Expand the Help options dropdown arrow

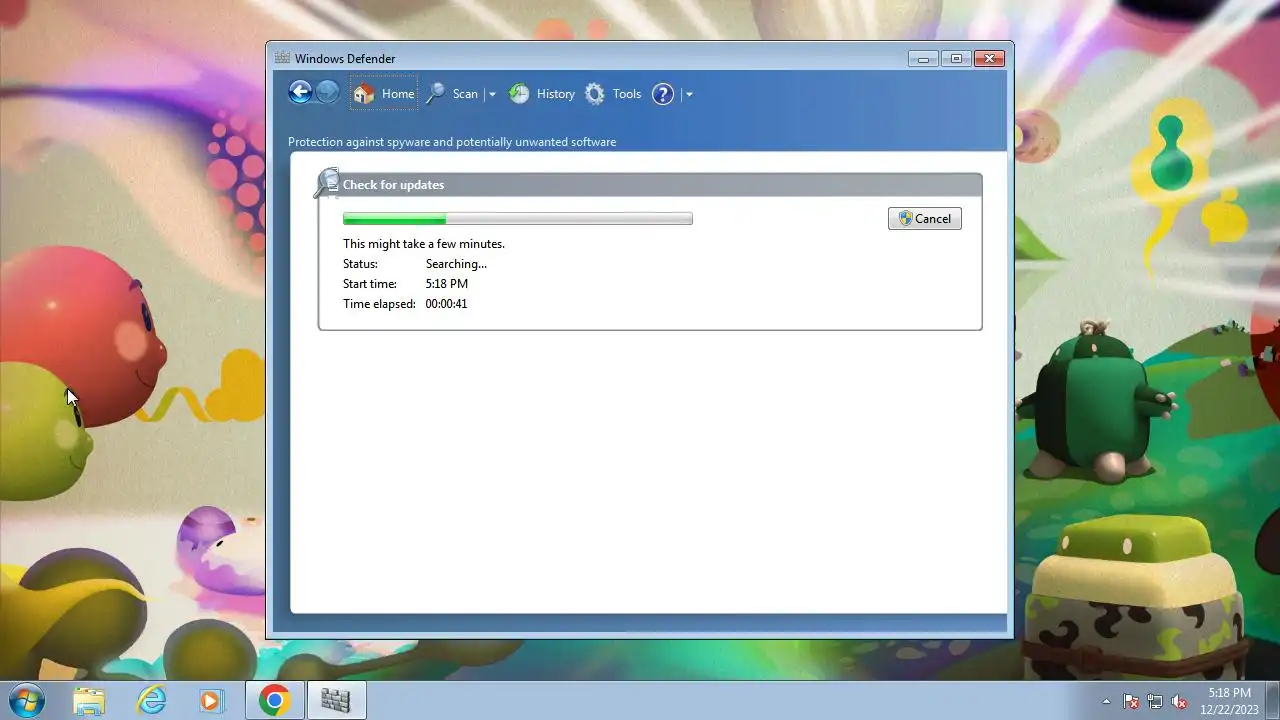click(x=689, y=94)
